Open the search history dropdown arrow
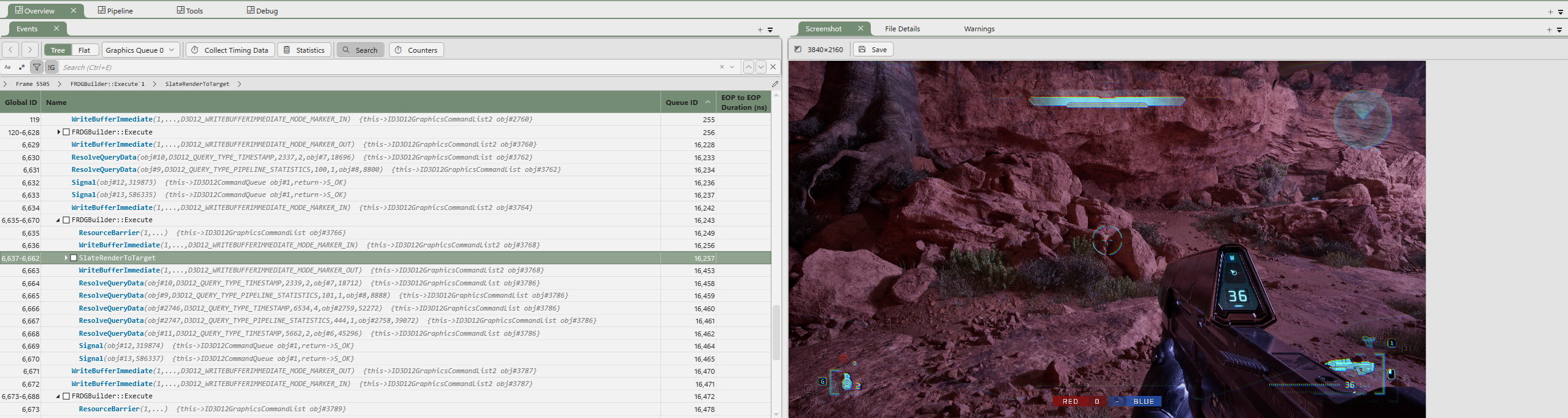 tap(732, 67)
